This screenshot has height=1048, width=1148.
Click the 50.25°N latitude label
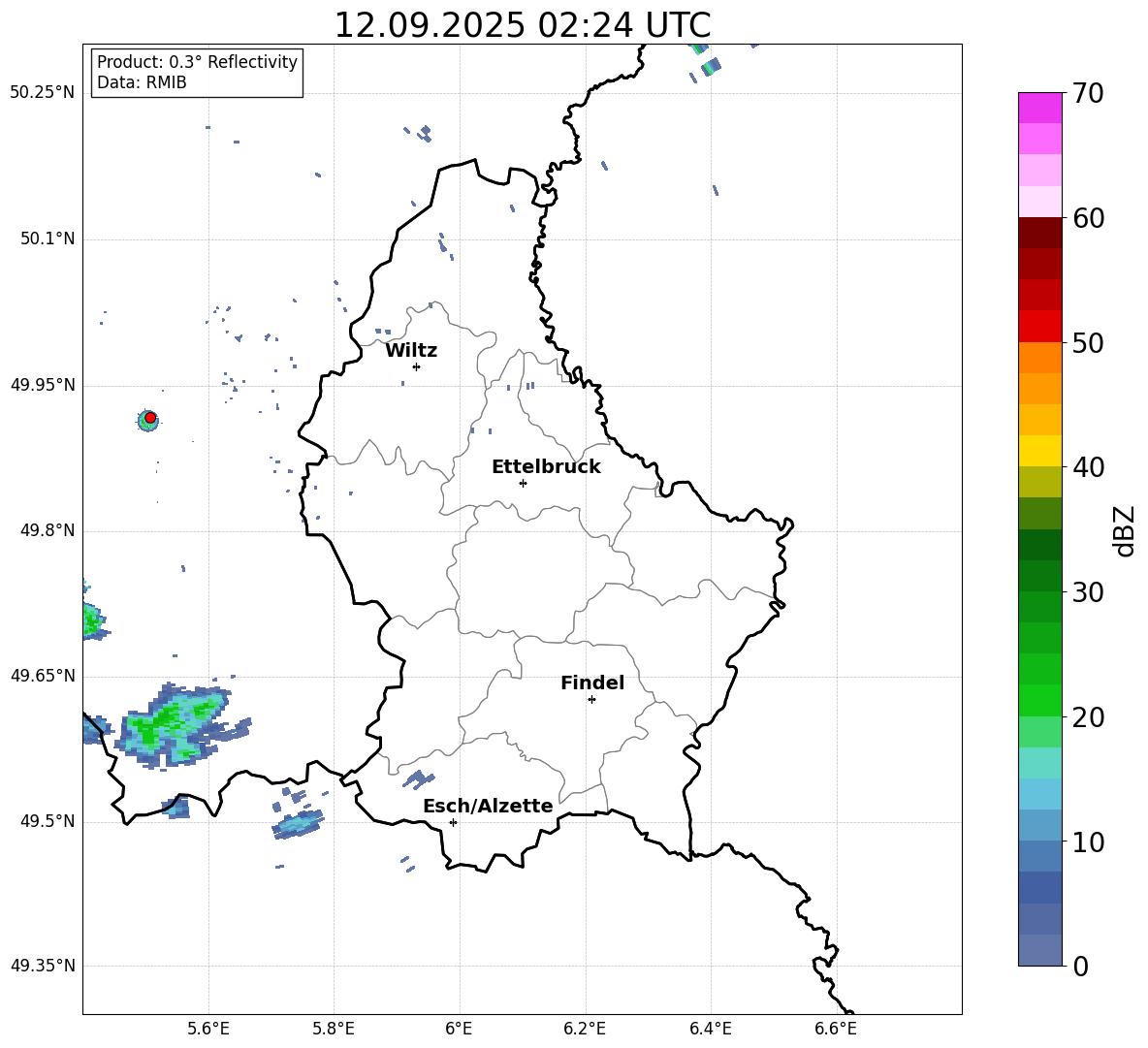tap(43, 93)
